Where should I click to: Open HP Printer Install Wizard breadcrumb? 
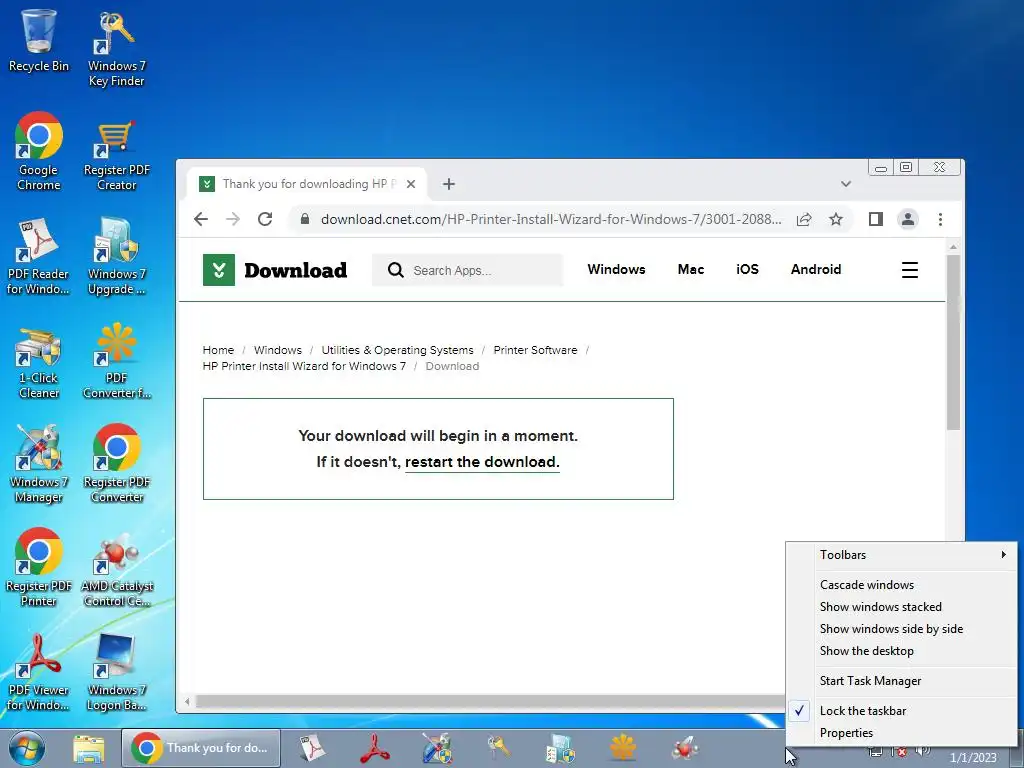pos(304,366)
